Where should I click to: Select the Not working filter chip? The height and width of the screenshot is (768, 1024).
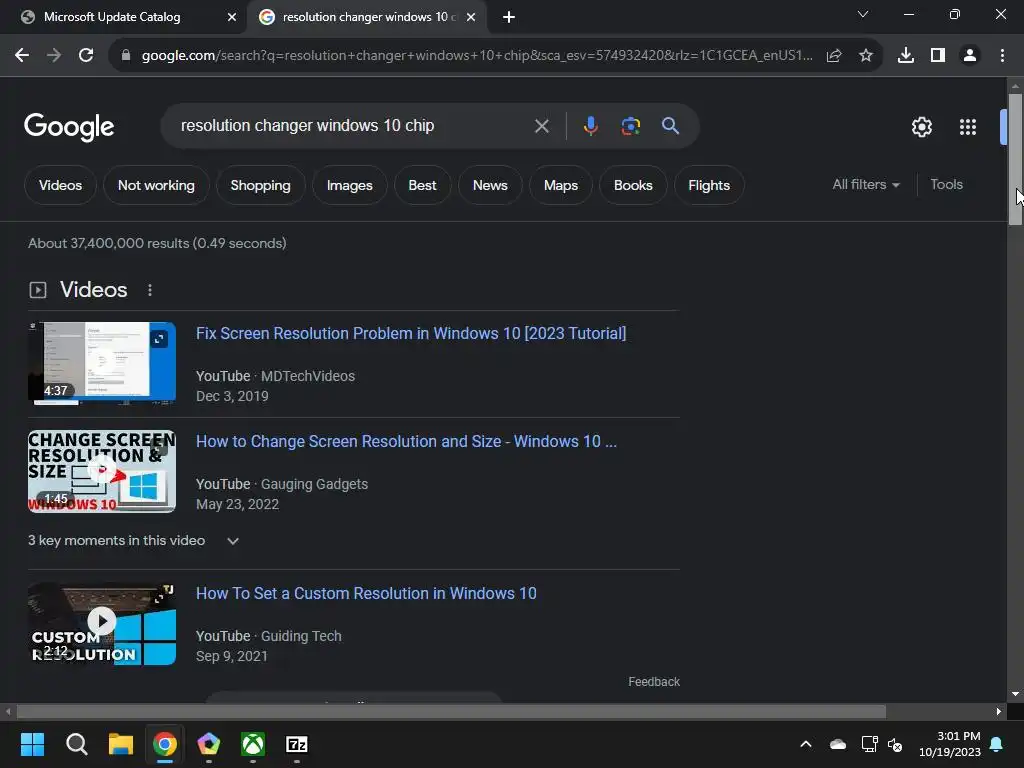click(156, 185)
